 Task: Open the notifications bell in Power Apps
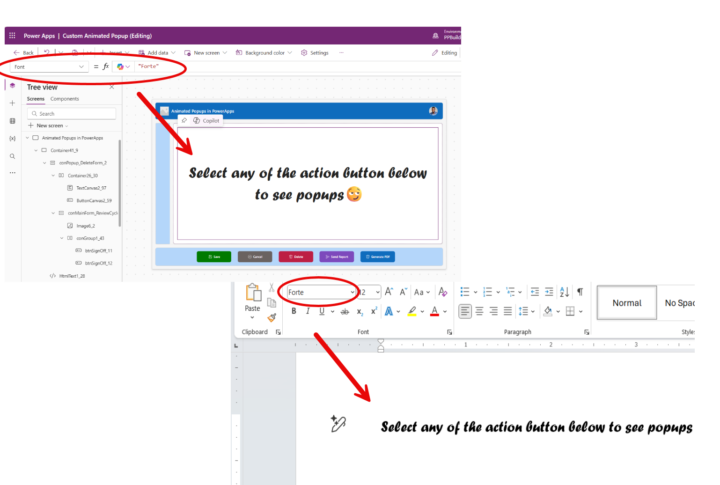pos(435,35)
